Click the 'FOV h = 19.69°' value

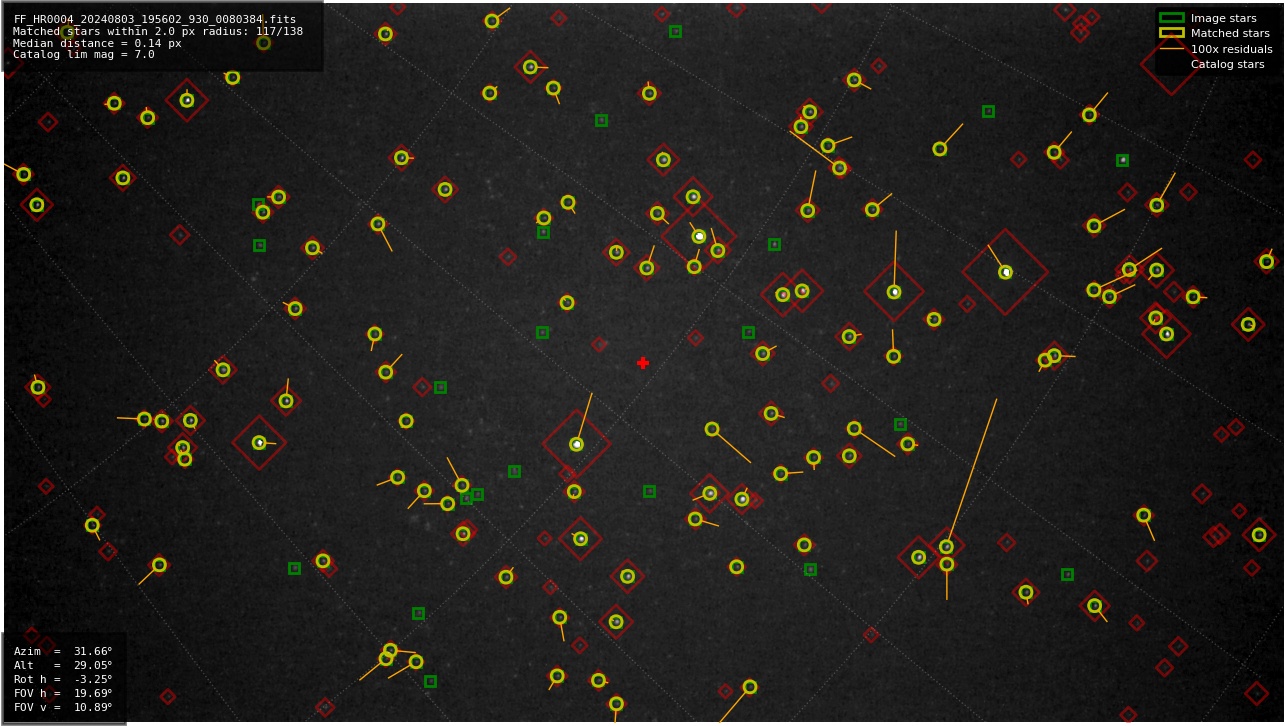[x=63, y=693]
